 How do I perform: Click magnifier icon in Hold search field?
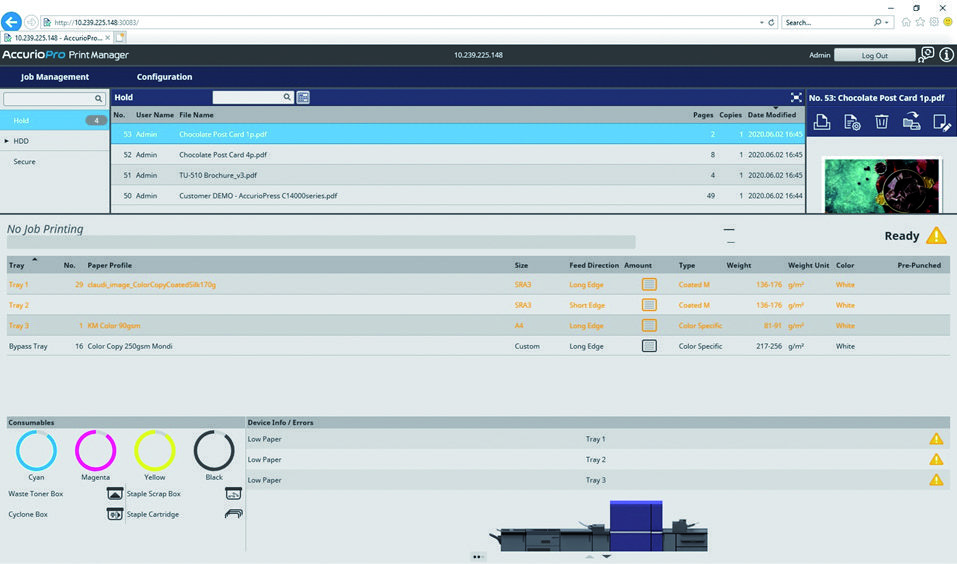click(x=287, y=97)
